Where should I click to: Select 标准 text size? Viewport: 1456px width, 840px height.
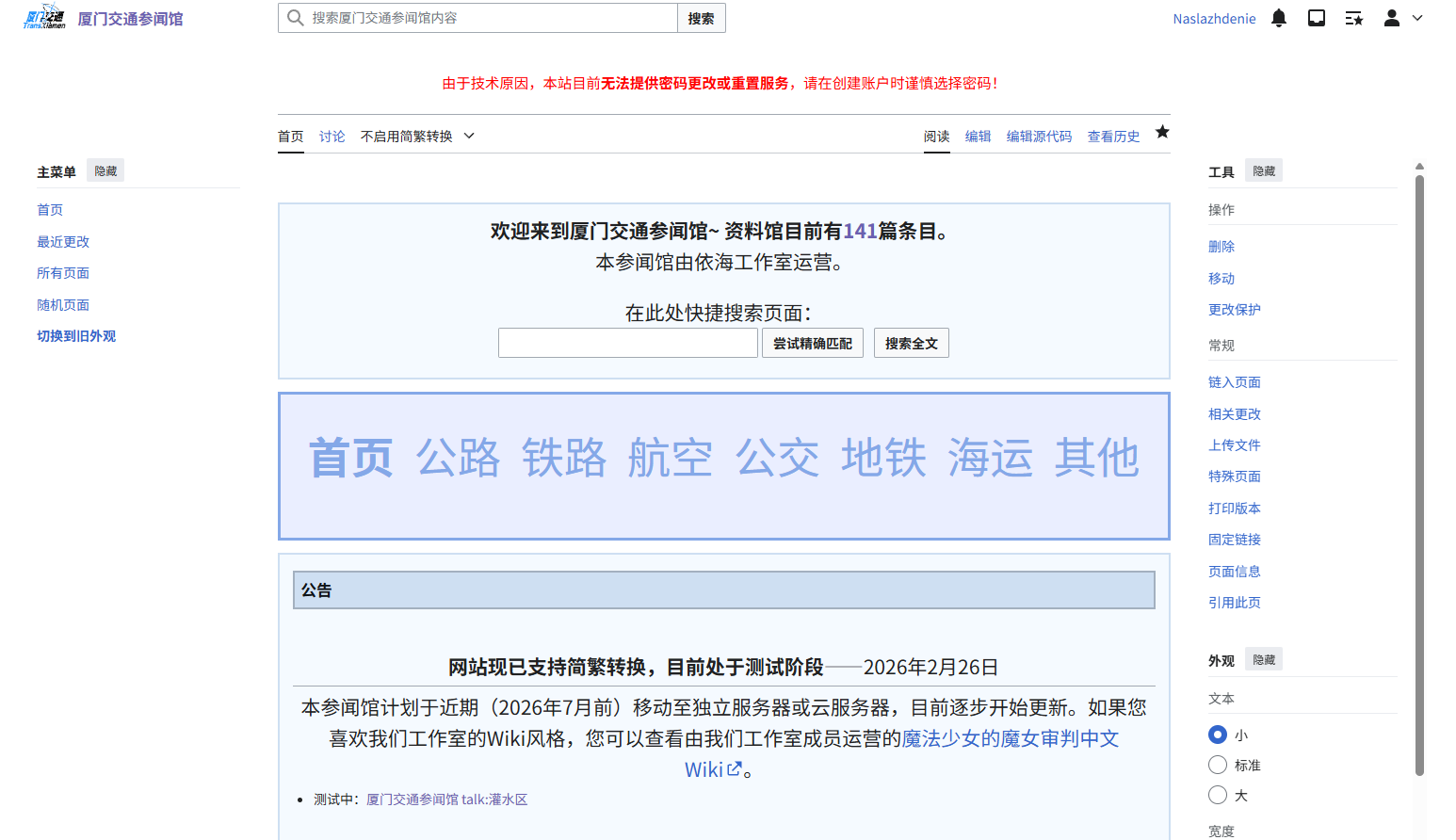click(x=1218, y=764)
